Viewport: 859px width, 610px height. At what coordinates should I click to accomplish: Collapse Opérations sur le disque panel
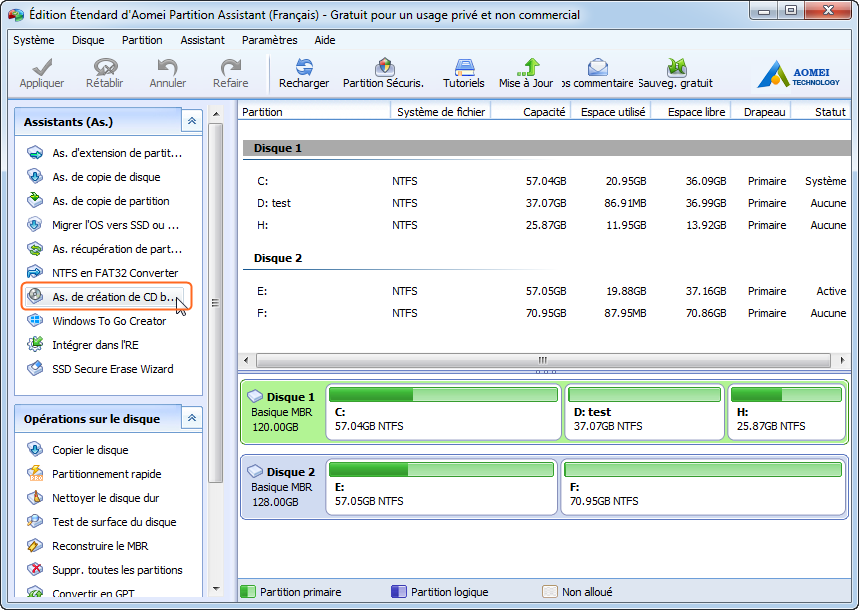point(192,418)
